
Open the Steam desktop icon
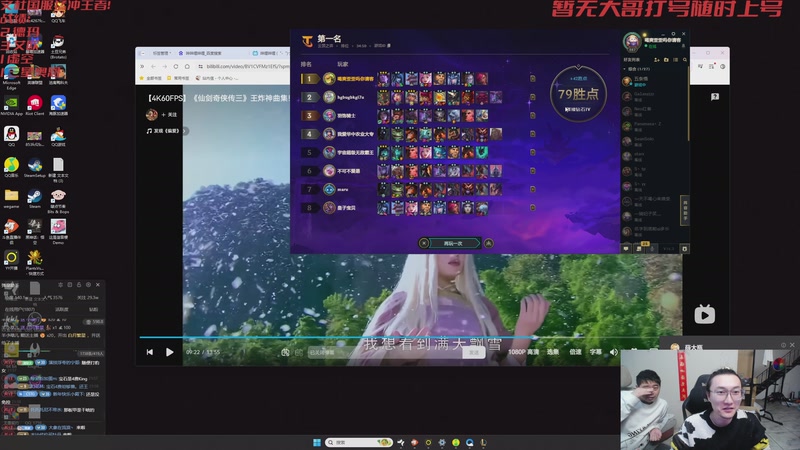pyautogui.click(x=35, y=198)
